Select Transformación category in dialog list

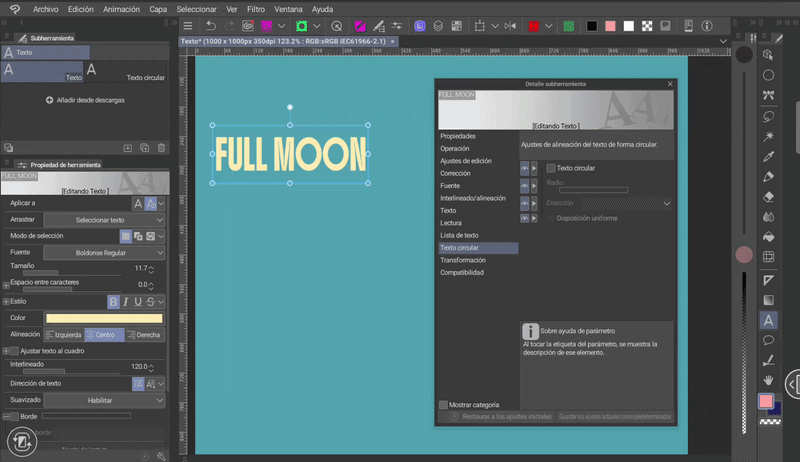[x=462, y=259]
